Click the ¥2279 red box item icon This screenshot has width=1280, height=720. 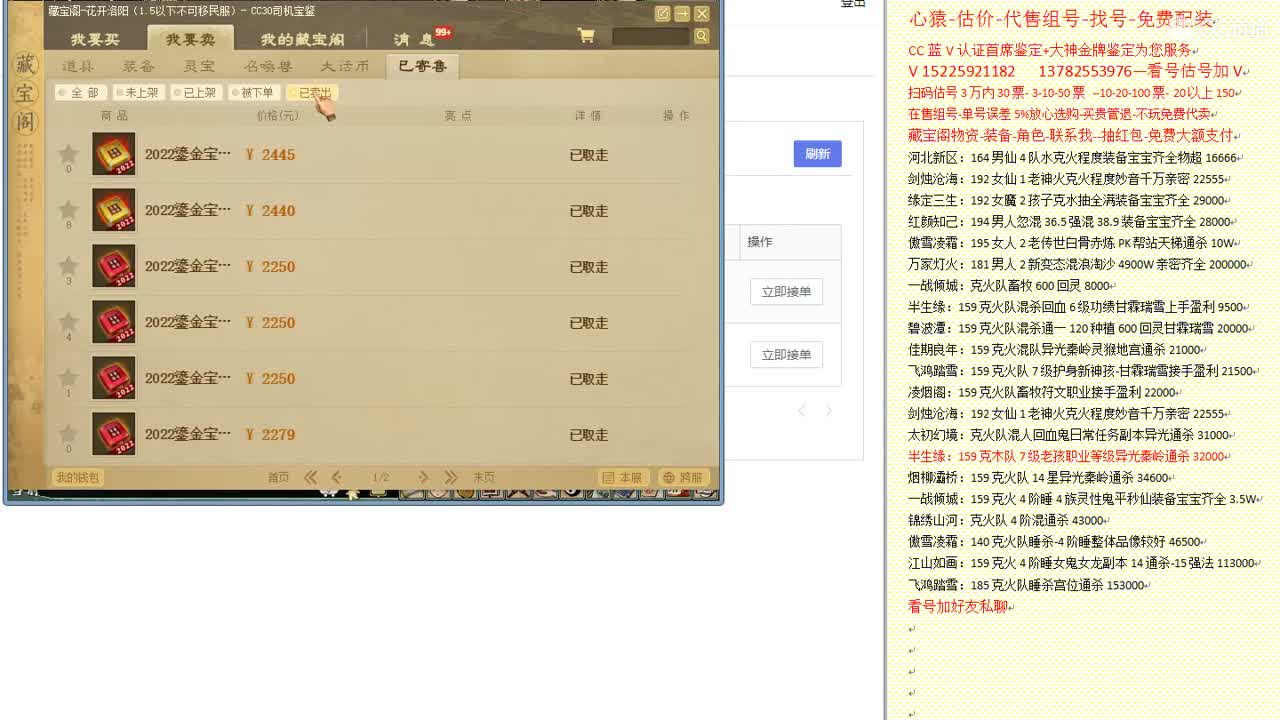(114, 434)
